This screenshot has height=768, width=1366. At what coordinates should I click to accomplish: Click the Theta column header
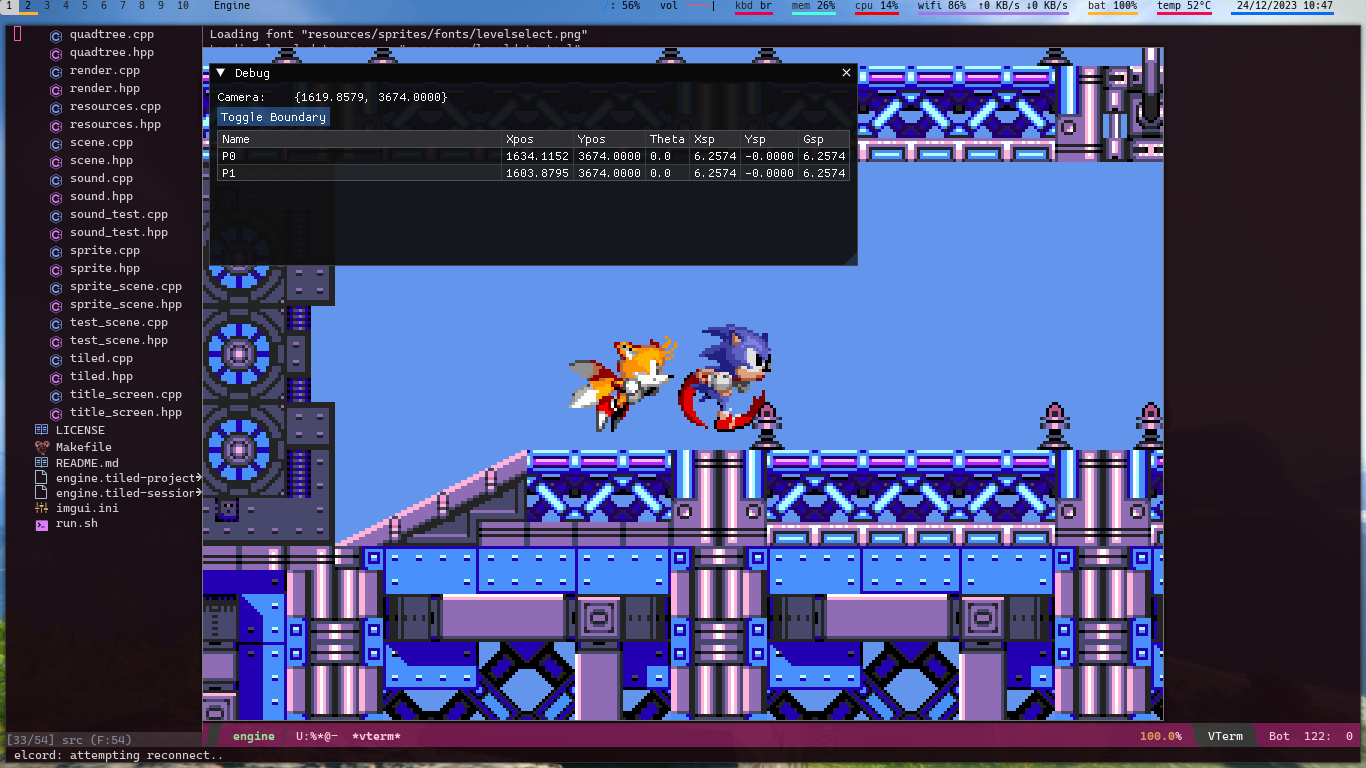(x=667, y=139)
